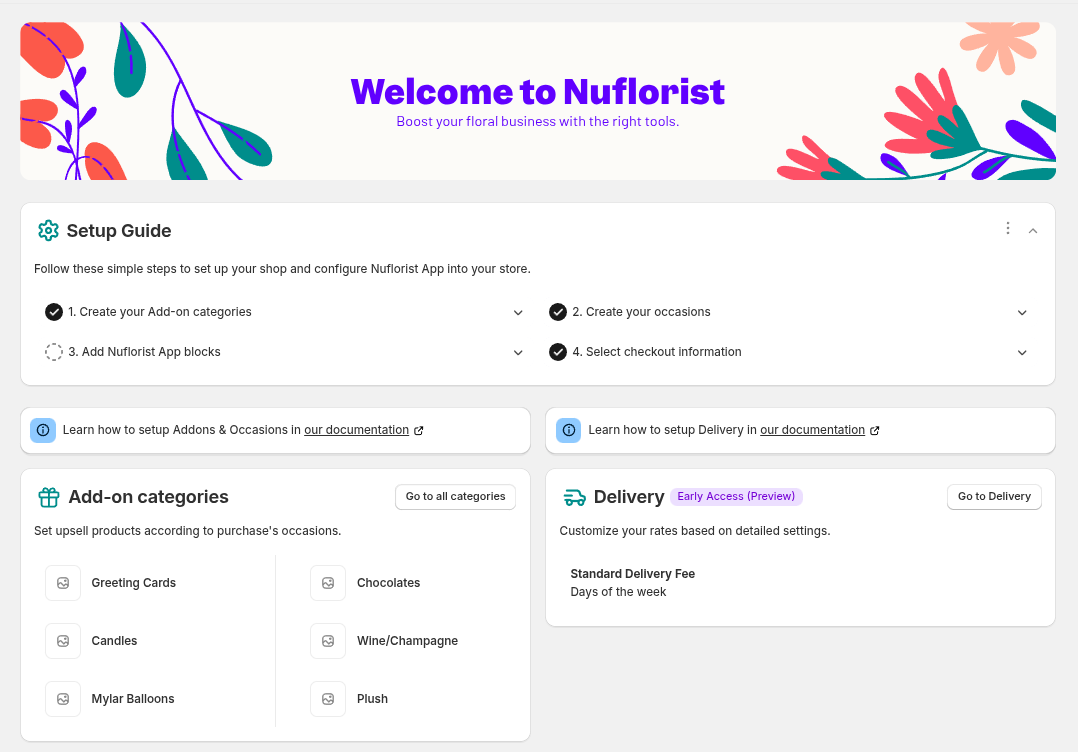
Task: Toggle the step 2 completion checkmark
Action: (557, 311)
